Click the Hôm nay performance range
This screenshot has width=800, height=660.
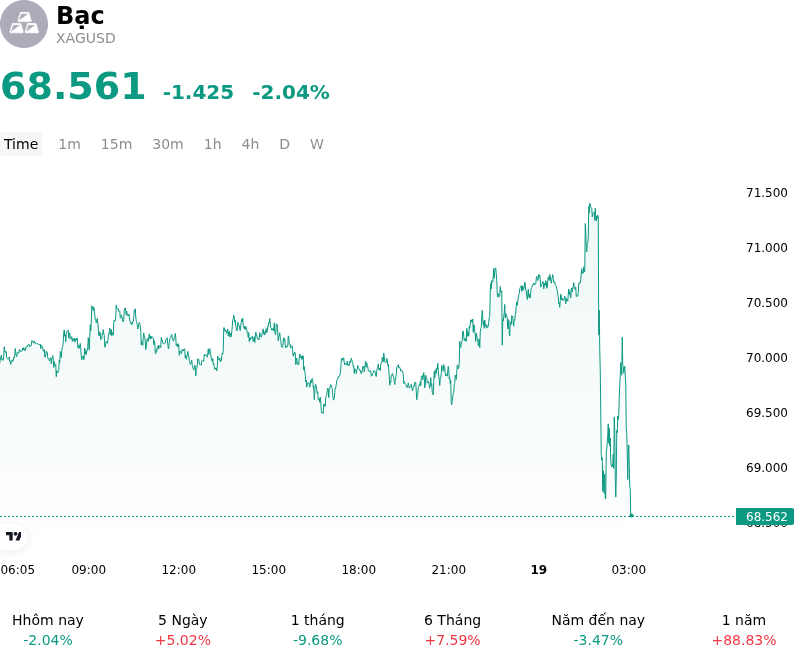(48, 630)
